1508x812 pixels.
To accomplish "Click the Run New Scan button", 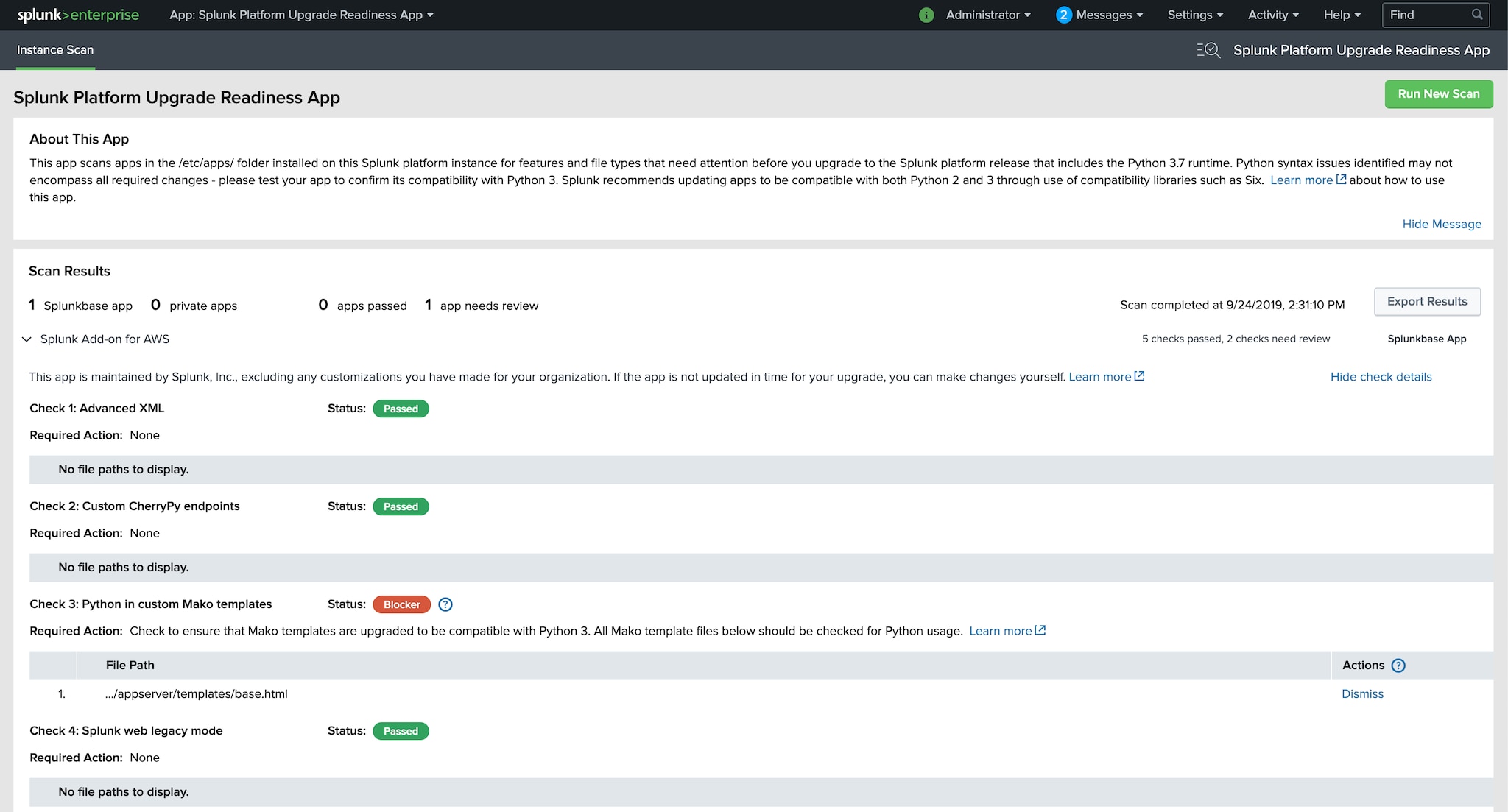I will pos(1439,94).
